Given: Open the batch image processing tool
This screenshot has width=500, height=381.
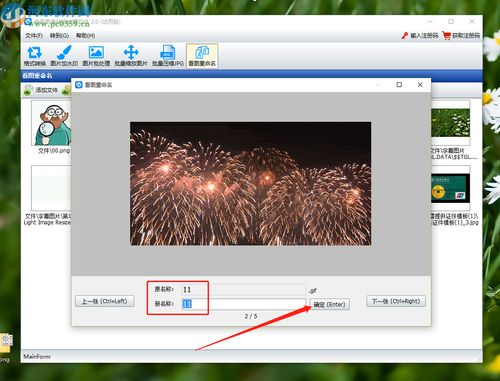Looking at the screenshot, I should pos(96,56).
